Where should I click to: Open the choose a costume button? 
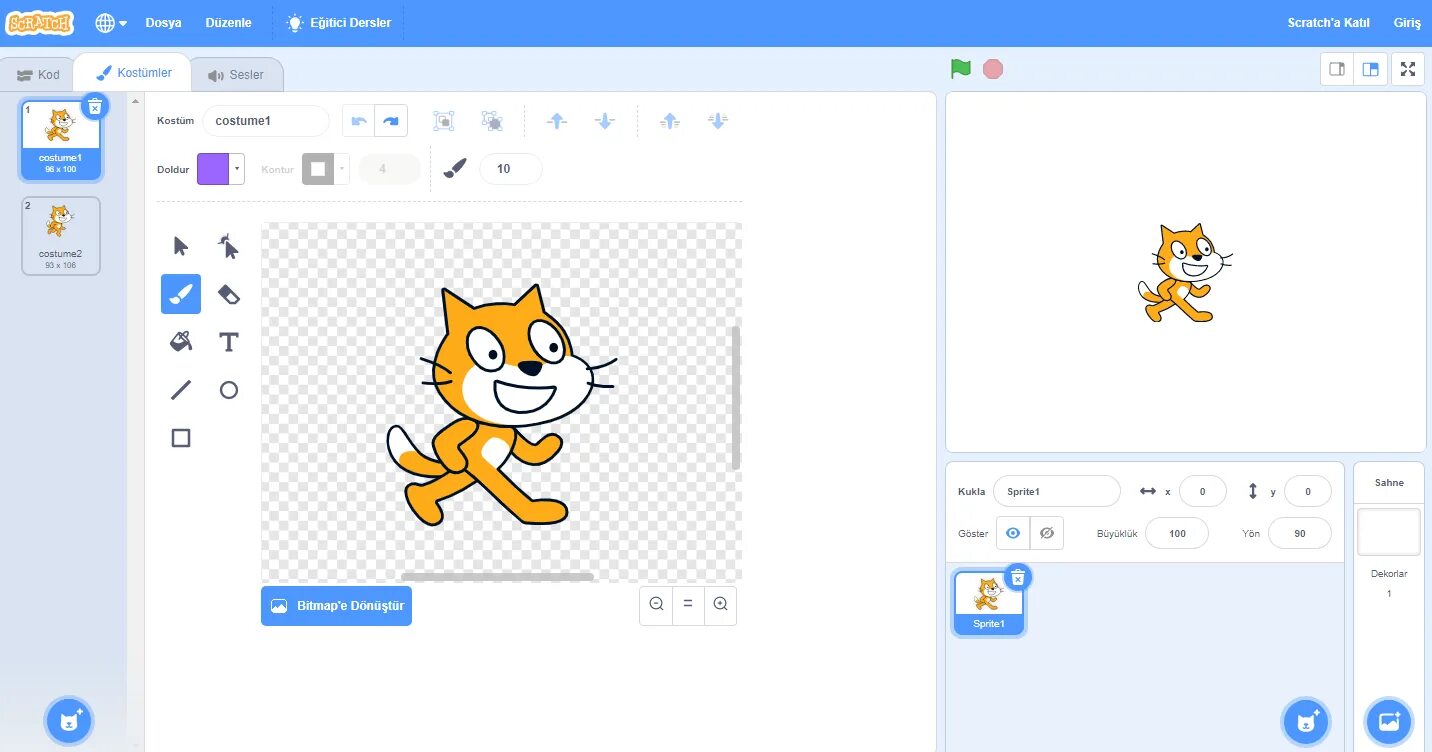click(x=70, y=720)
